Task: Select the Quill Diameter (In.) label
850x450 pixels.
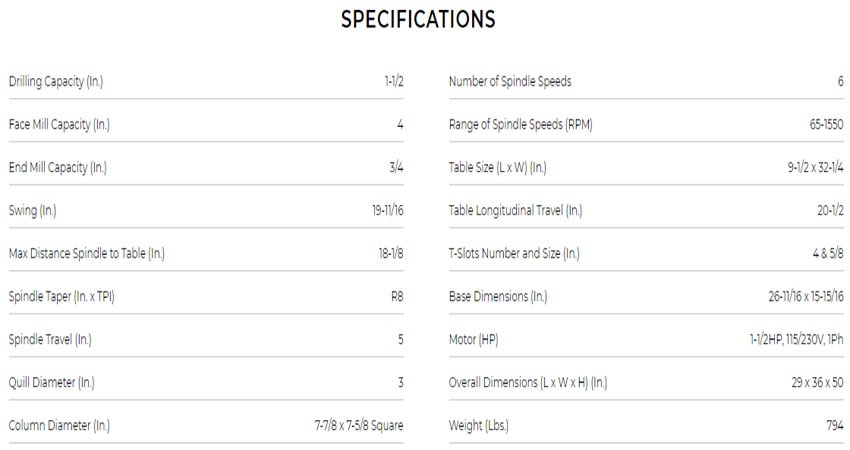Action: click(52, 383)
